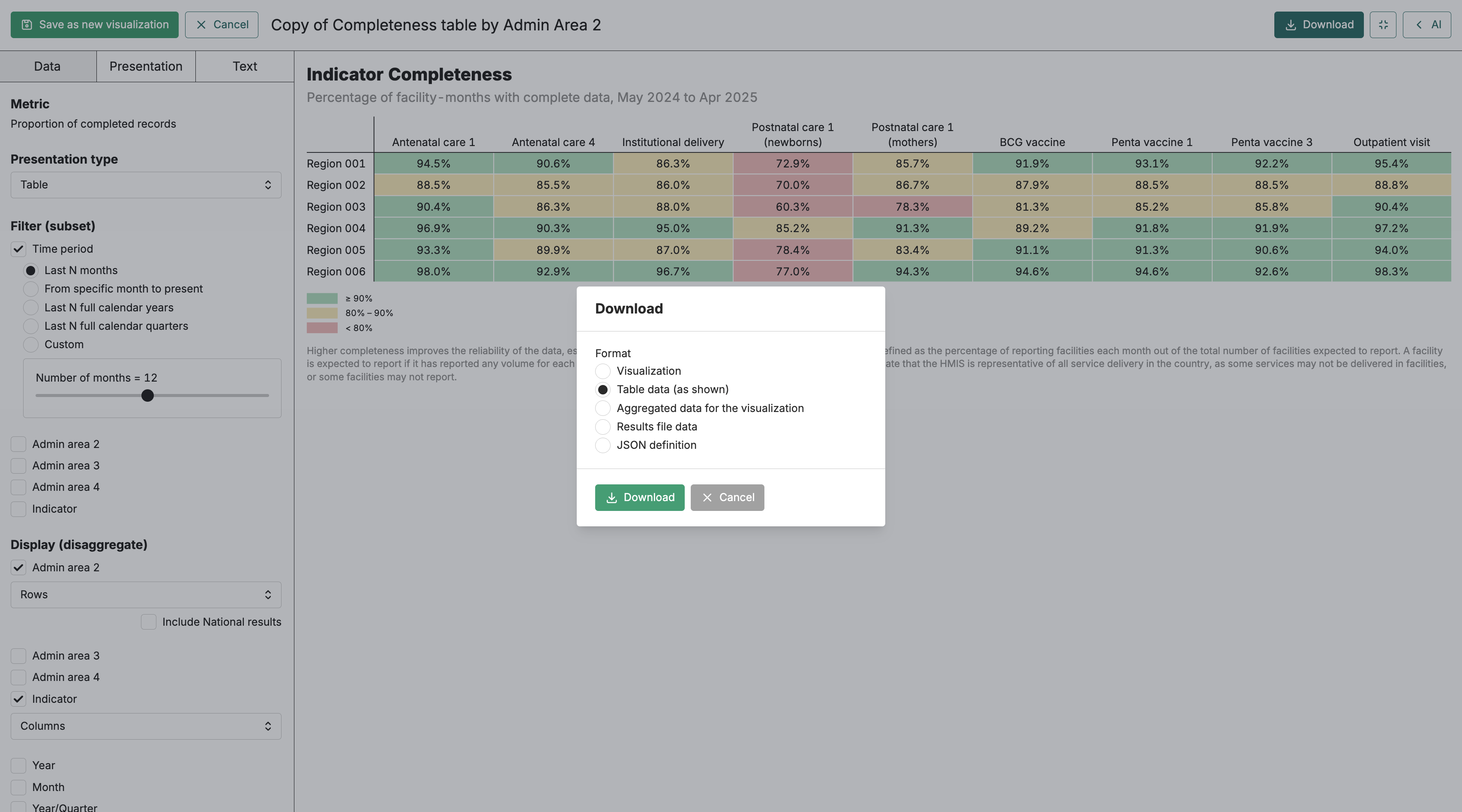Switch to the Text tab
This screenshot has height=812, width=1462.
(245, 66)
